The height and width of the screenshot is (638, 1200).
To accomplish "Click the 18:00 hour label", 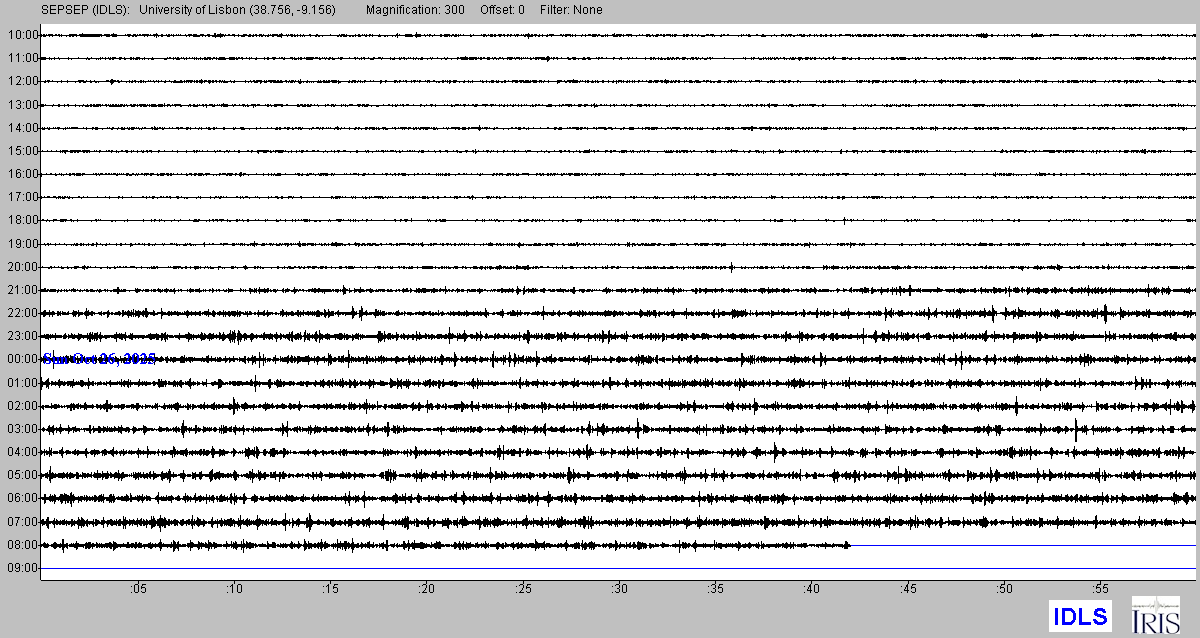I will (x=22, y=220).
